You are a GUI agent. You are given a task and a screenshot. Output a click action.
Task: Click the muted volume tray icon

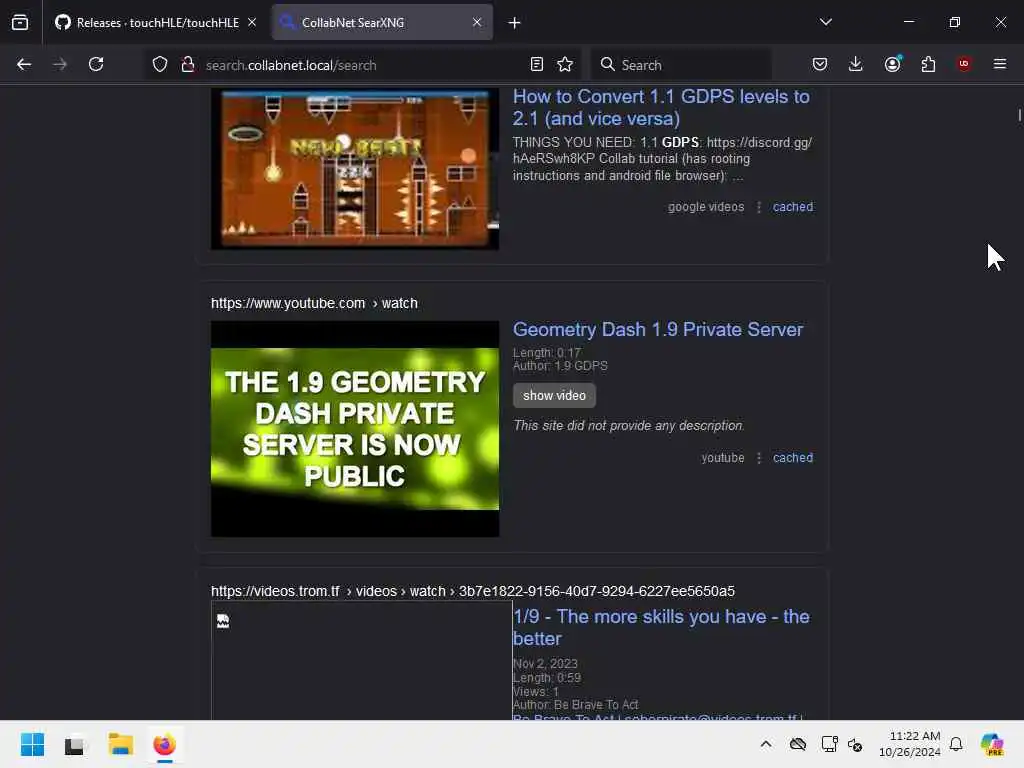856,744
